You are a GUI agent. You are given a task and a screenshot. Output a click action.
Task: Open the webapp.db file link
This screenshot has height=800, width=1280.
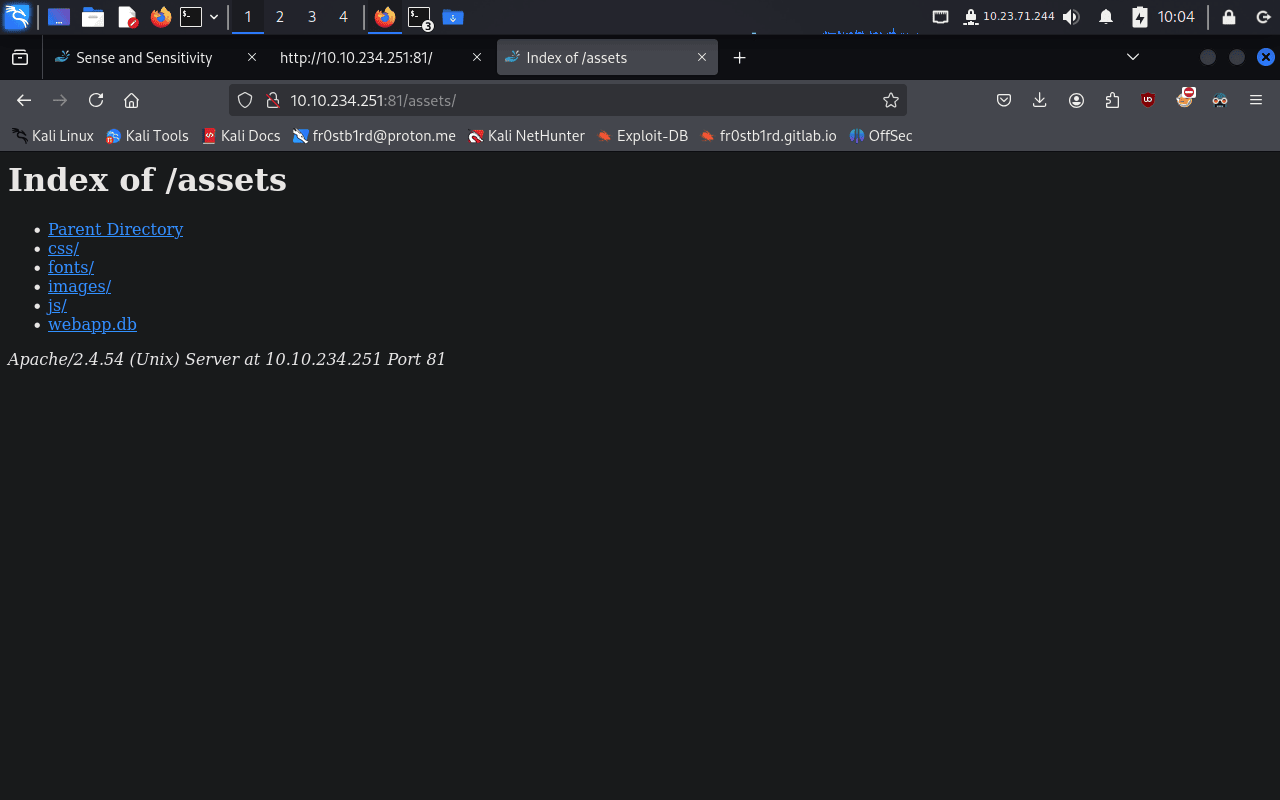92,324
